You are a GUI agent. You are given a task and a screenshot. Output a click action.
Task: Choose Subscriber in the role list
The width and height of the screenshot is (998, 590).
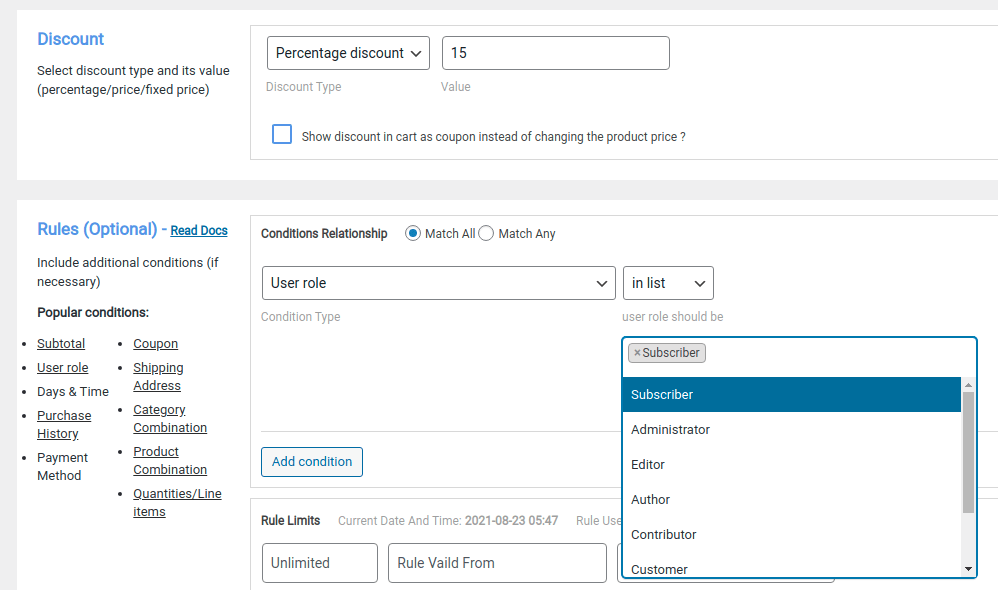click(792, 395)
